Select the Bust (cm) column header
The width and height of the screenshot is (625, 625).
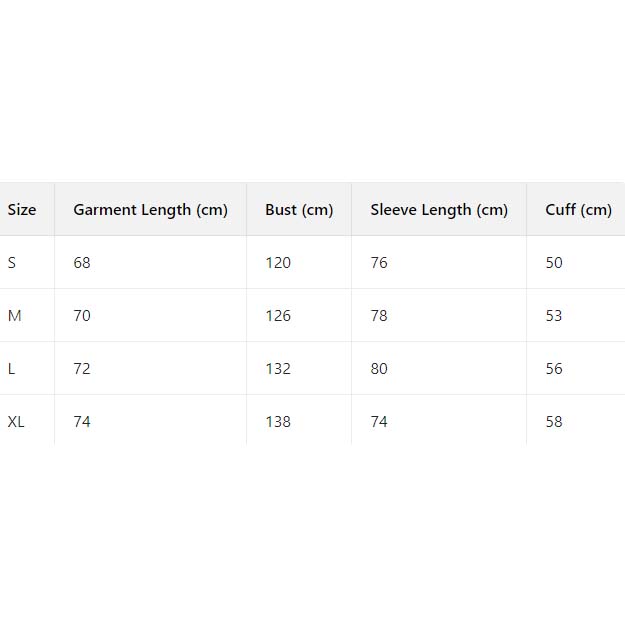pyautogui.click(x=299, y=210)
